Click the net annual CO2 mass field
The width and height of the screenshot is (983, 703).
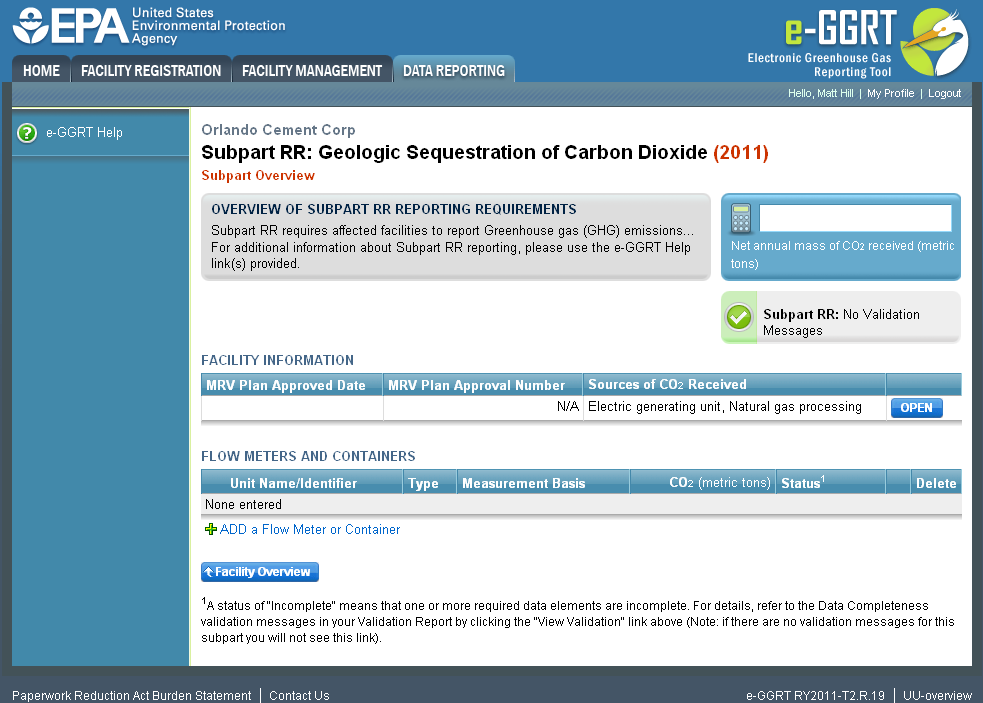[855, 218]
